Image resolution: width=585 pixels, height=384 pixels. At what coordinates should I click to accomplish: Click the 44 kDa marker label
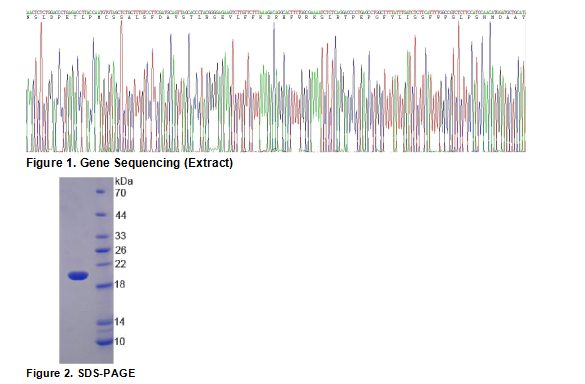[x=121, y=215]
